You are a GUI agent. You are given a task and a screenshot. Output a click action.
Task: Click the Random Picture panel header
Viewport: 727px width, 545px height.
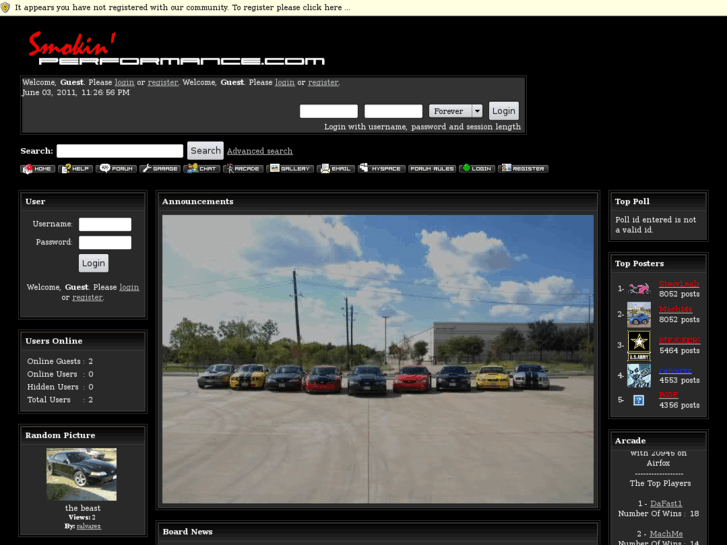tap(83, 435)
